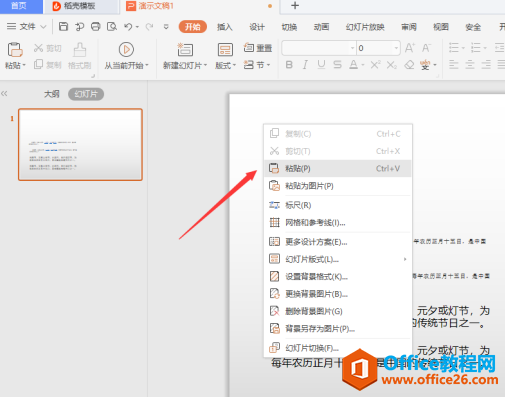Image resolution: width=505 pixels, height=397 pixels.
Task: Expand the bullet list dropdown arrow
Action: [x=463, y=48]
